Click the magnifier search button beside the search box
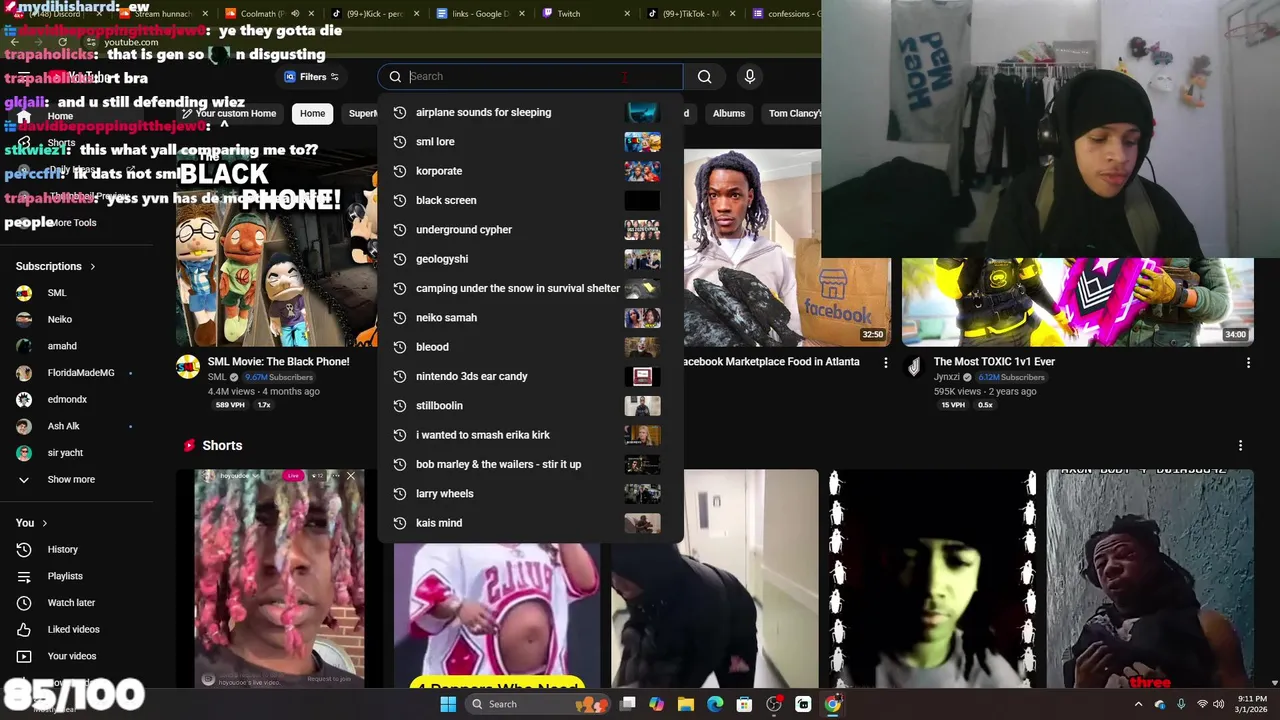The image size is (1280, 720). click(x=705, y=77)
